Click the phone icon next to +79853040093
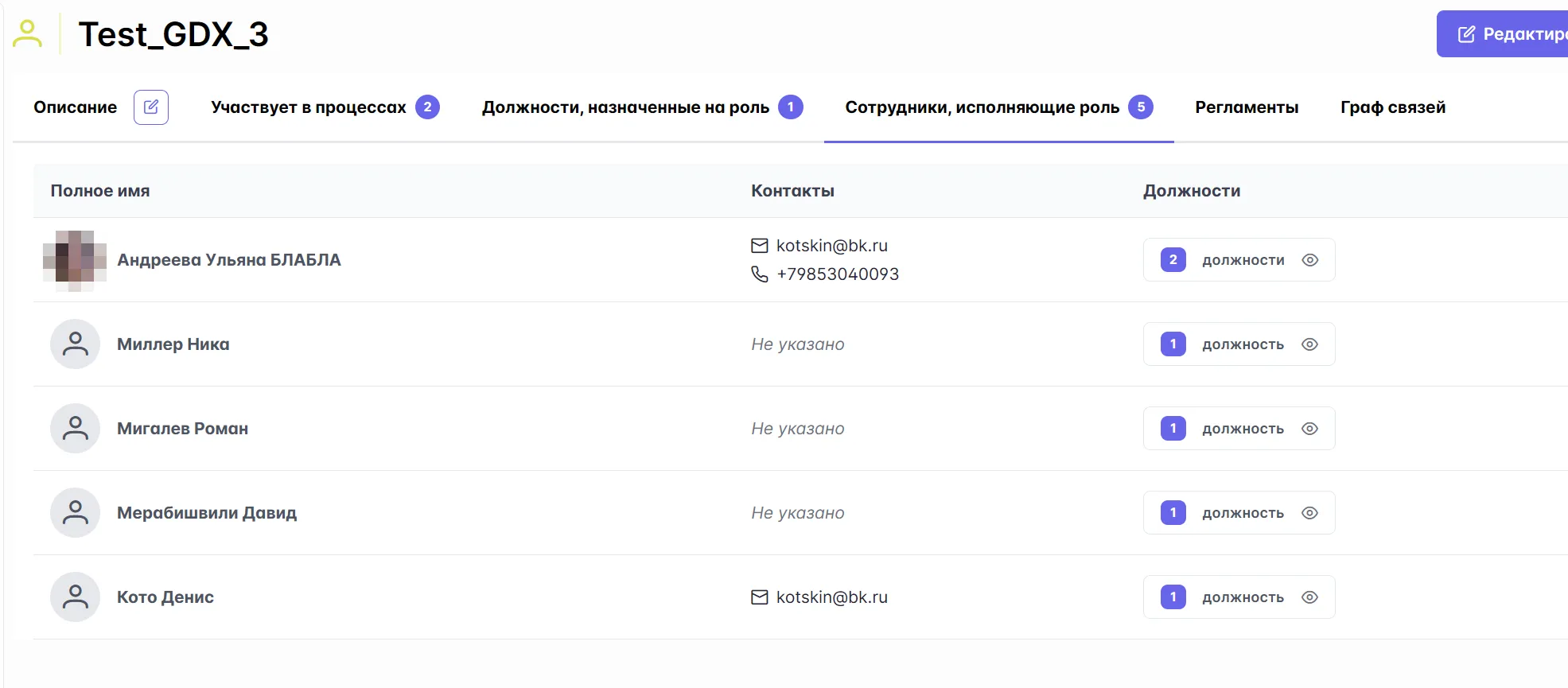The width and height of the screenshot is (1568, 688). [x=760, y=274]
